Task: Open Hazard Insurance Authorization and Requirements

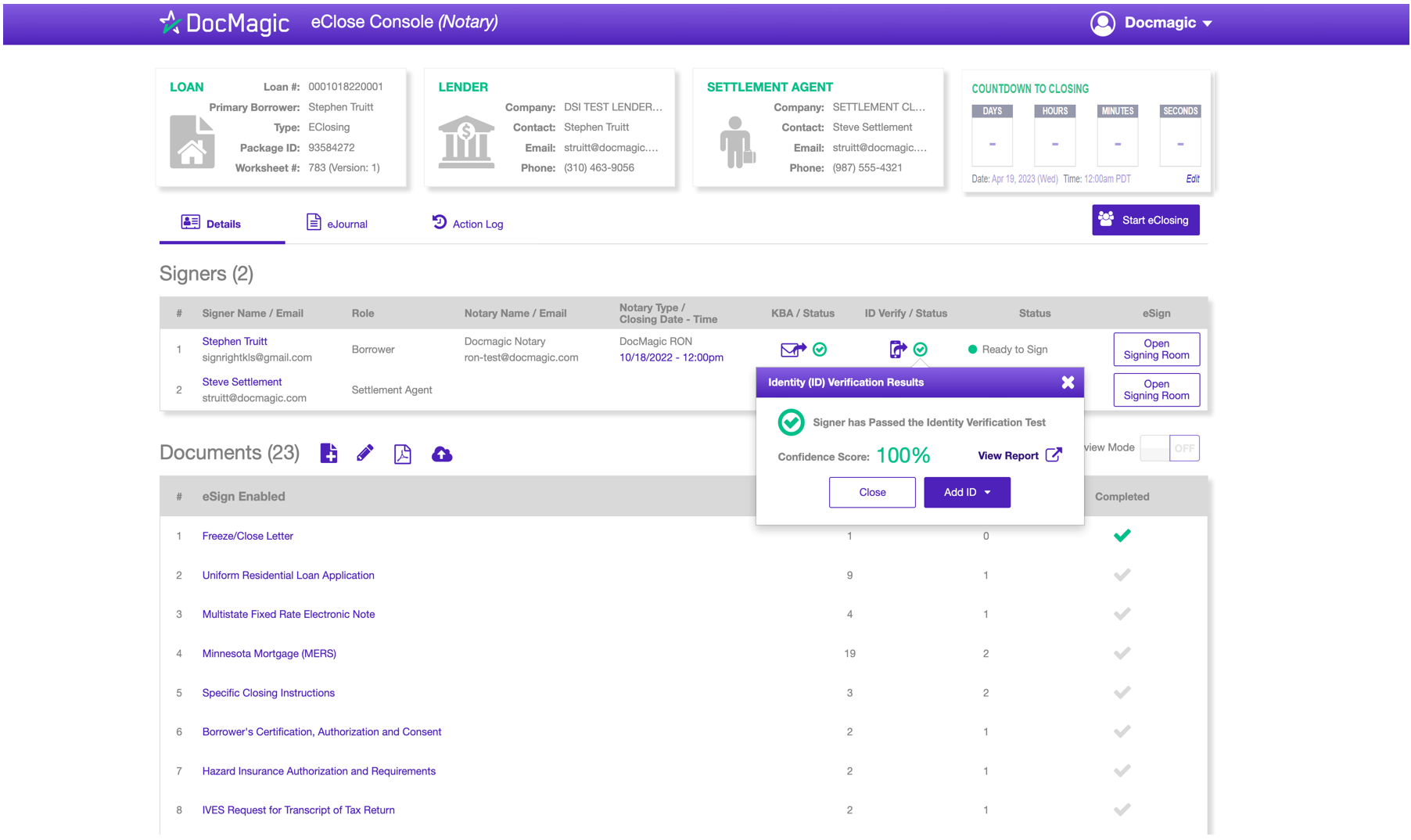Action: [x=318, y=771]
